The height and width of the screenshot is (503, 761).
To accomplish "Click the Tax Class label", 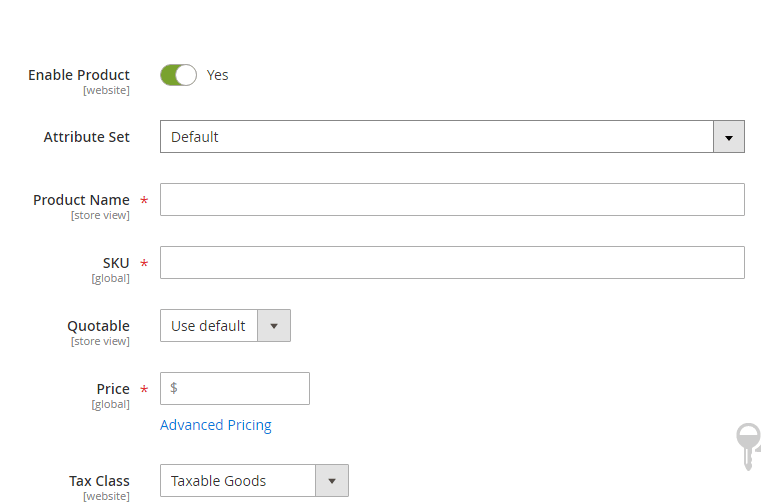I will (x=99, y=481).
